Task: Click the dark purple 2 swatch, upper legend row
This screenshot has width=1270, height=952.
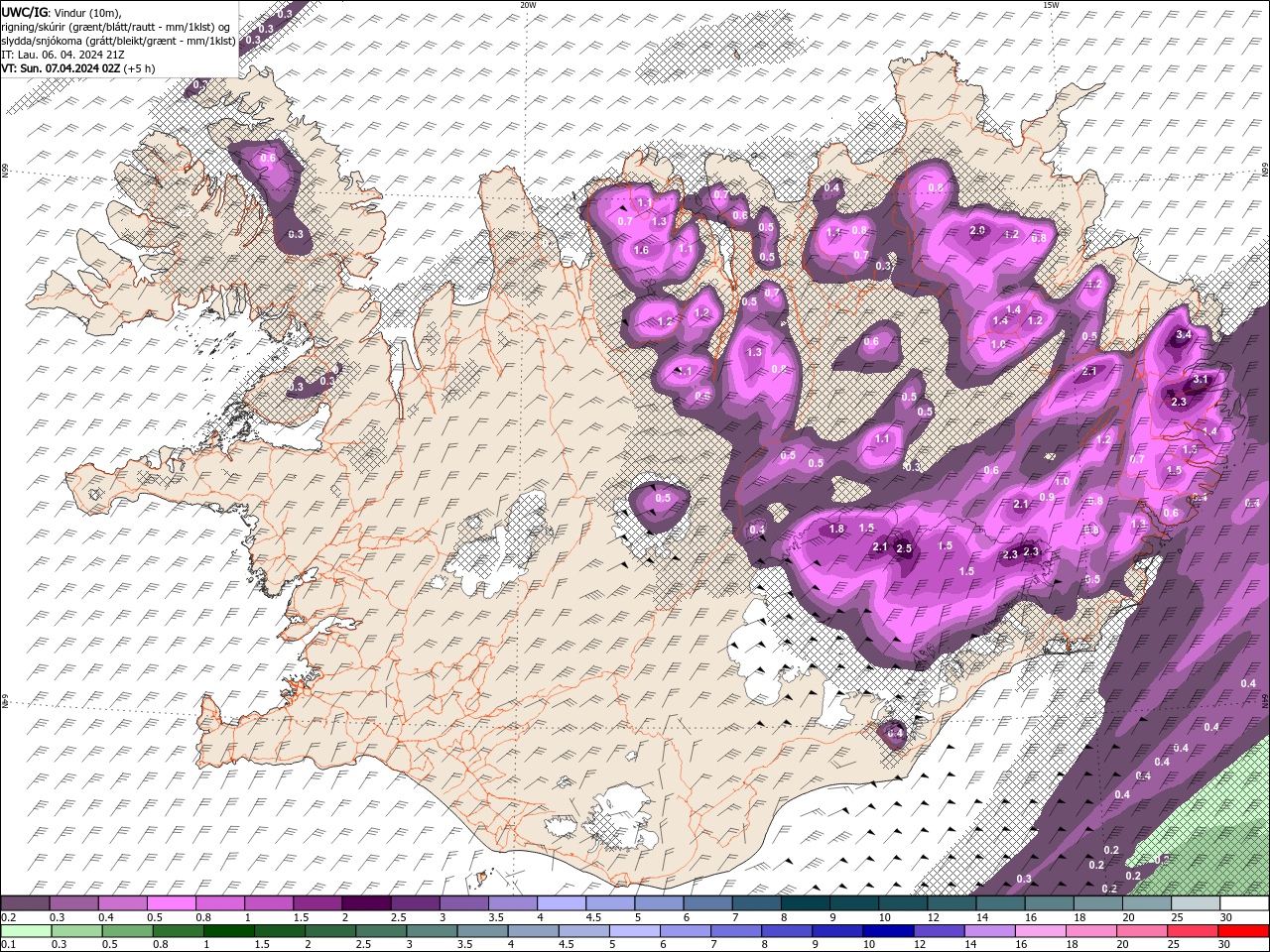Action: (366, 903)
